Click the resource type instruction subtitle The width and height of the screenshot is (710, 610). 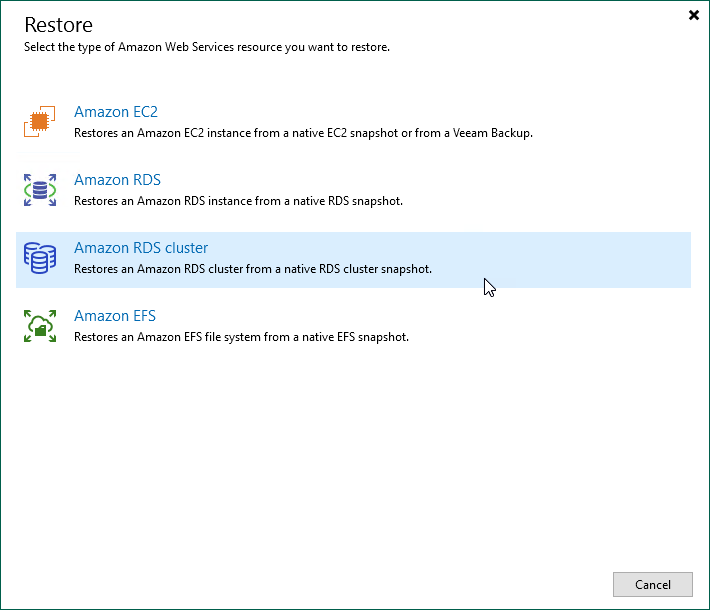[206, 47]
